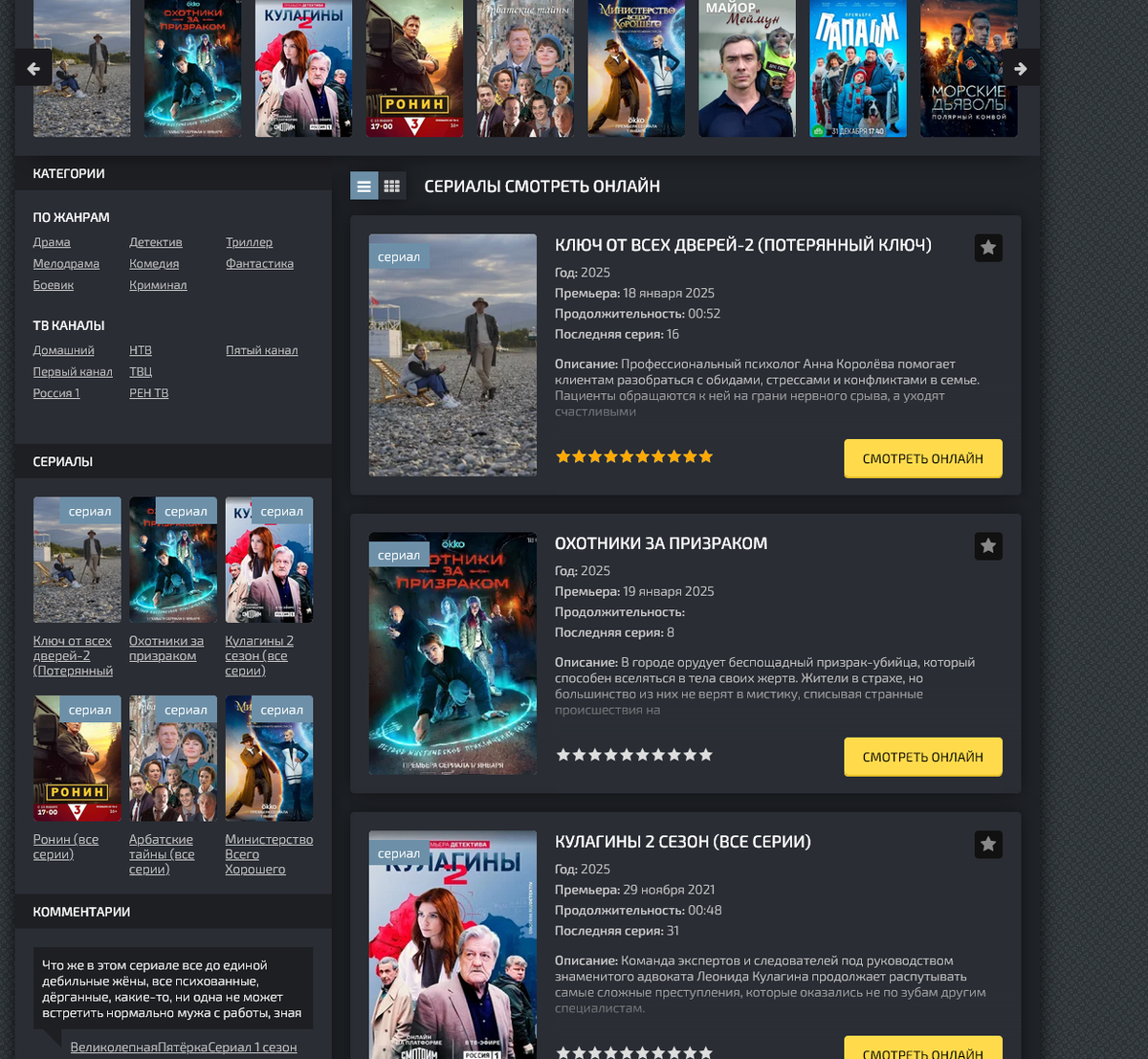Open main poster of Ключ от всех дверей-2
The height and width of the screenshot is (1059, 1148).
453,355
